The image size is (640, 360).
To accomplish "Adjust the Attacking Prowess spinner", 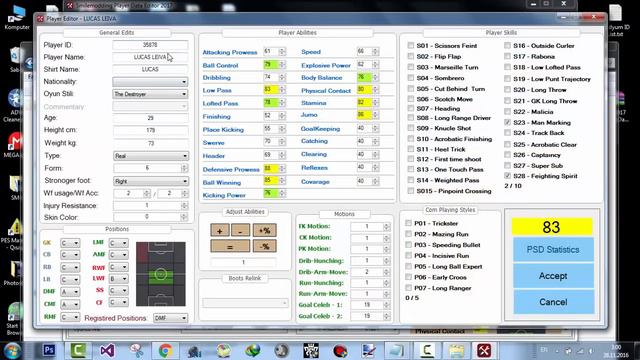I will (282, 51).
